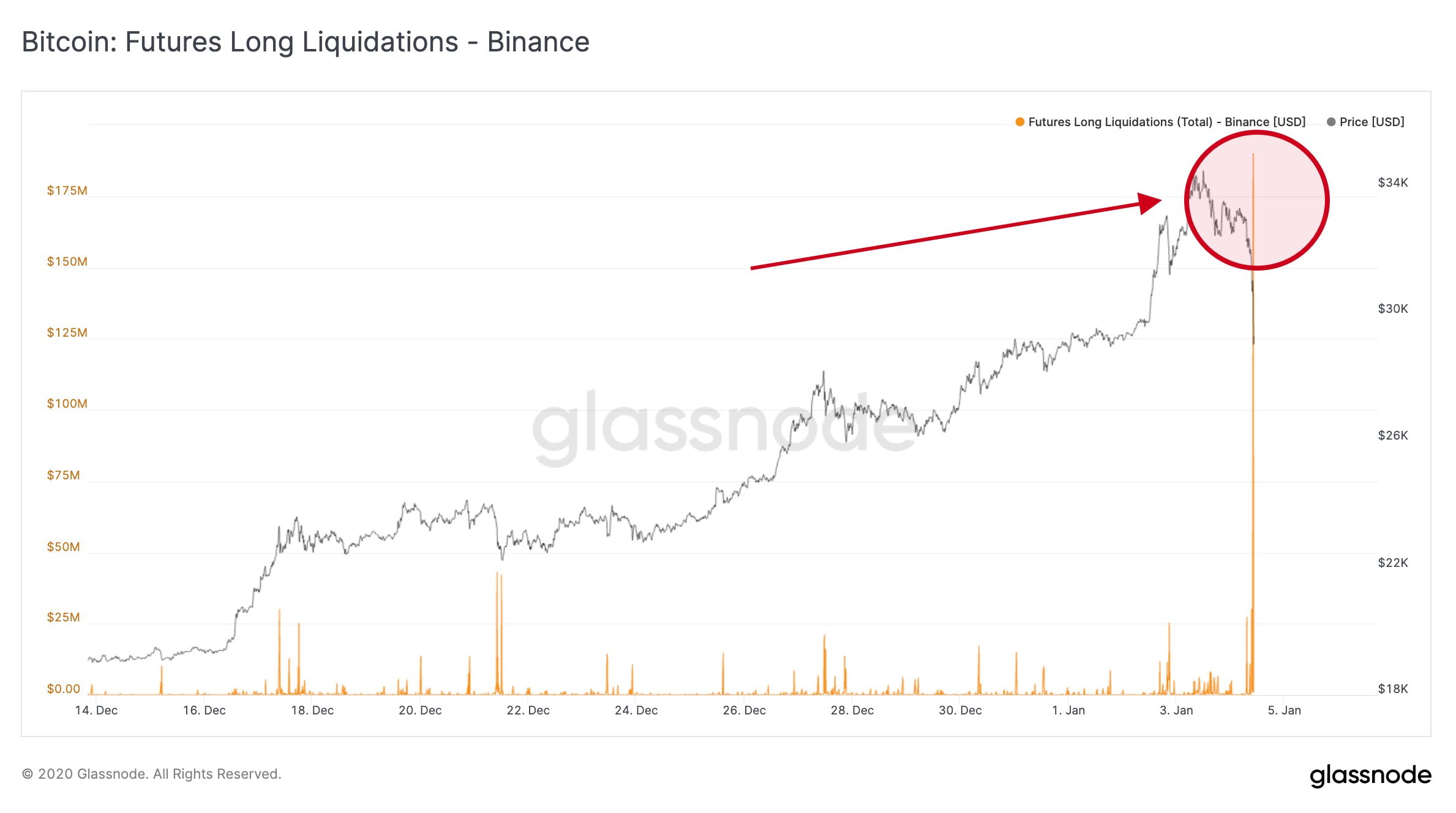Image resolution: width=1456 pixels, height=813 pixels.
Task: Toggle the Price [USD] legend label
Action: [x=1372, y=122]
